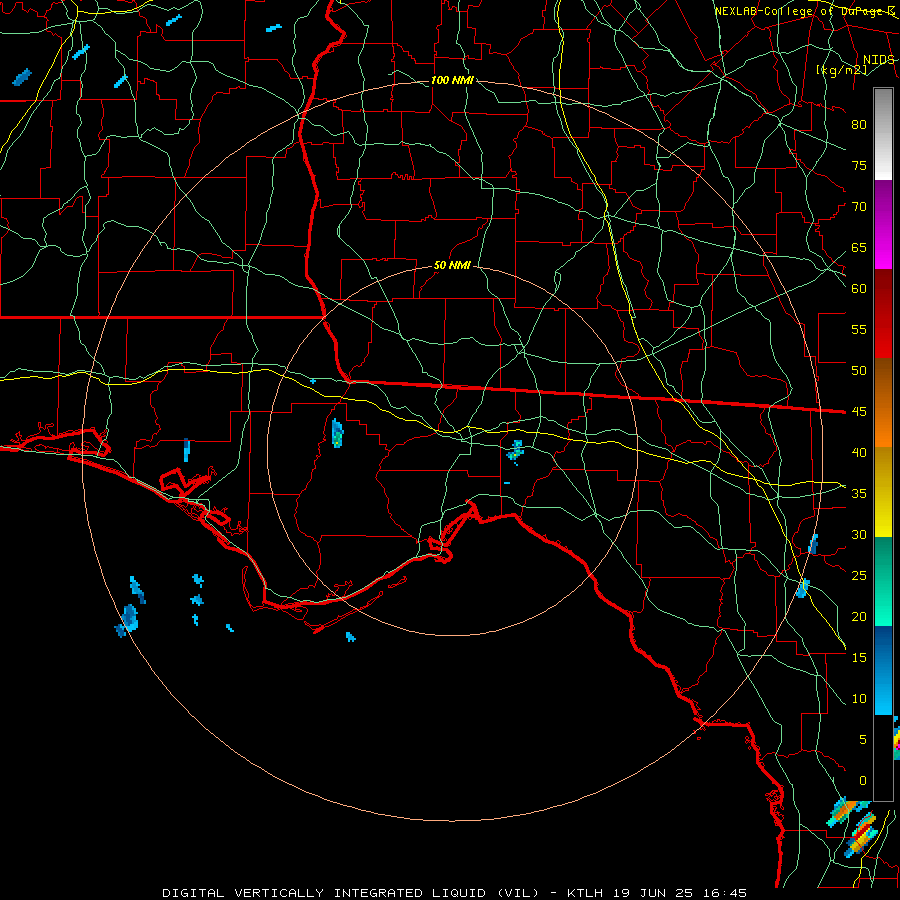Select the purple-magenta segment of the VIL legend

pos(883,225)
